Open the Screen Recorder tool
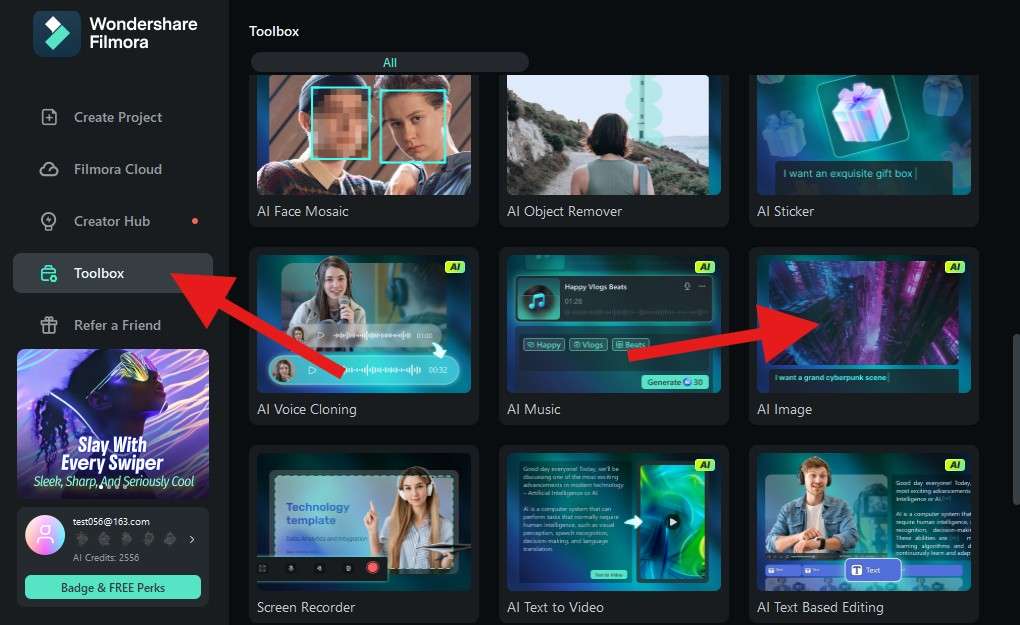 pyautogui.click(x=364, y=533)
